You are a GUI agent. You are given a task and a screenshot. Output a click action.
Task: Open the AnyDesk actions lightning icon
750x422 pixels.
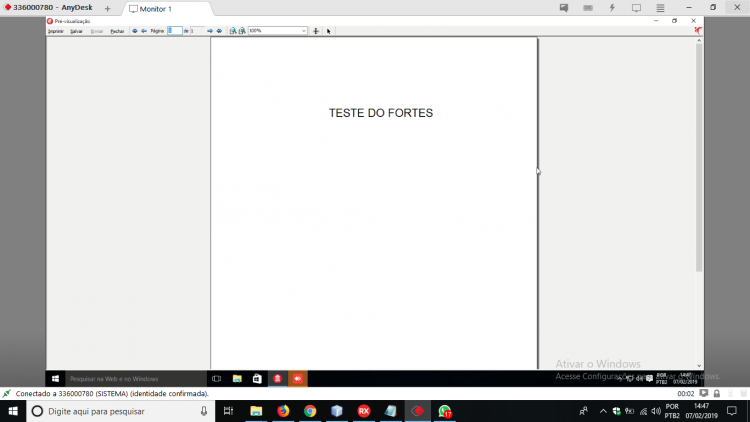[612, 8]
